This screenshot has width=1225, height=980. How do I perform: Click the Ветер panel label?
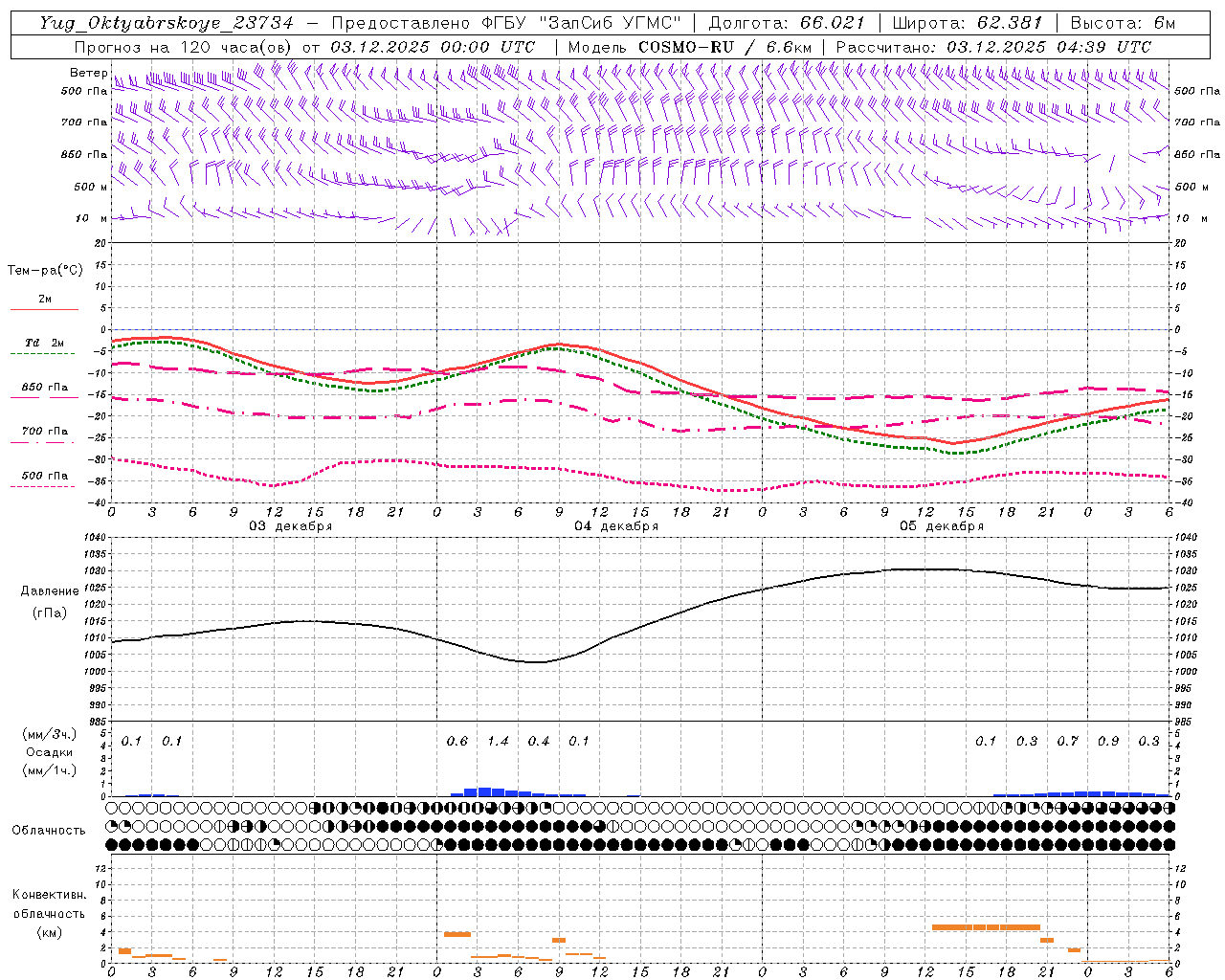point(88,73)
